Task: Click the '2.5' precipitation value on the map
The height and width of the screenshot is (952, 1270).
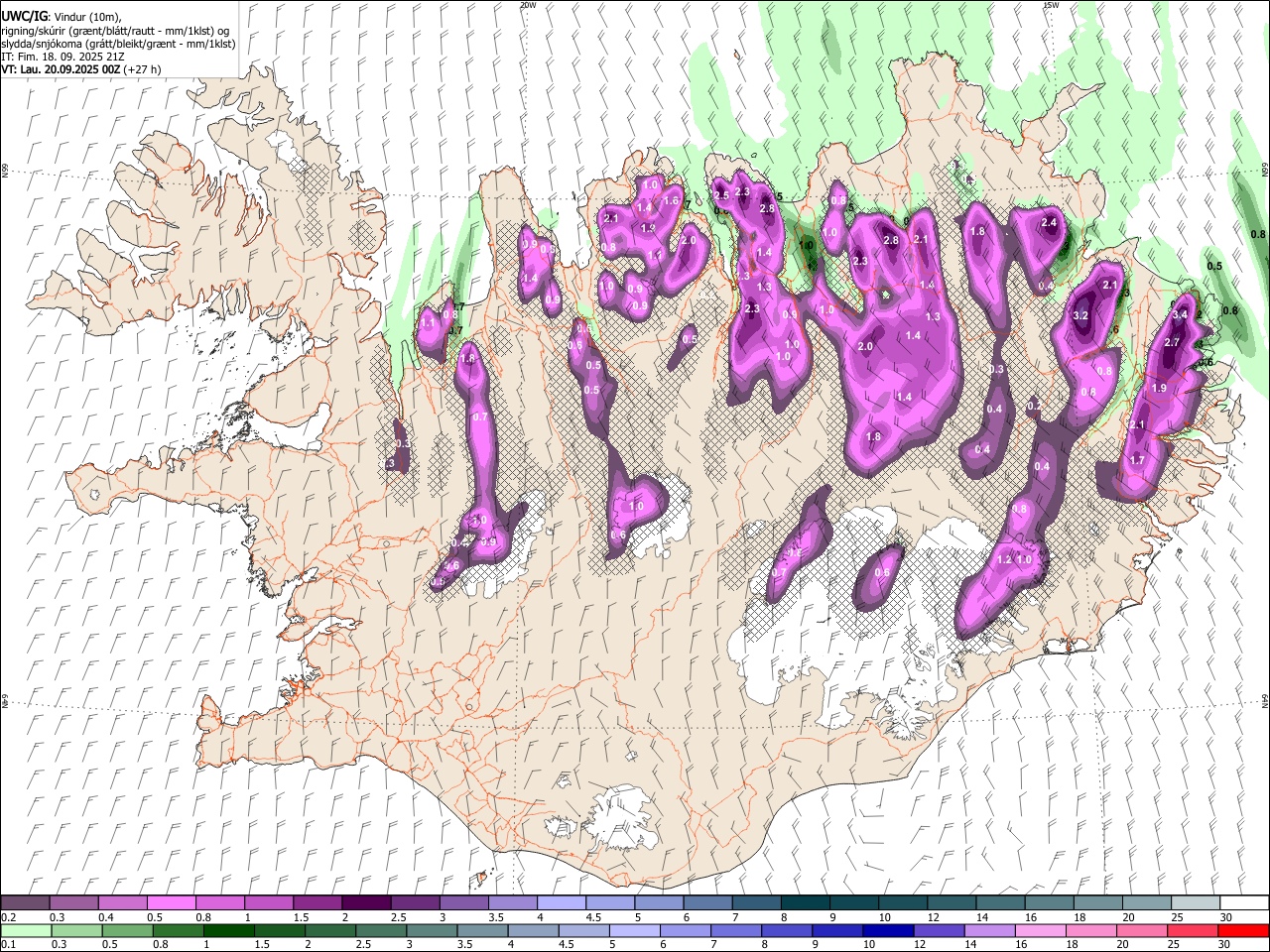Action: pyautogui.click(x=722, y=195)
